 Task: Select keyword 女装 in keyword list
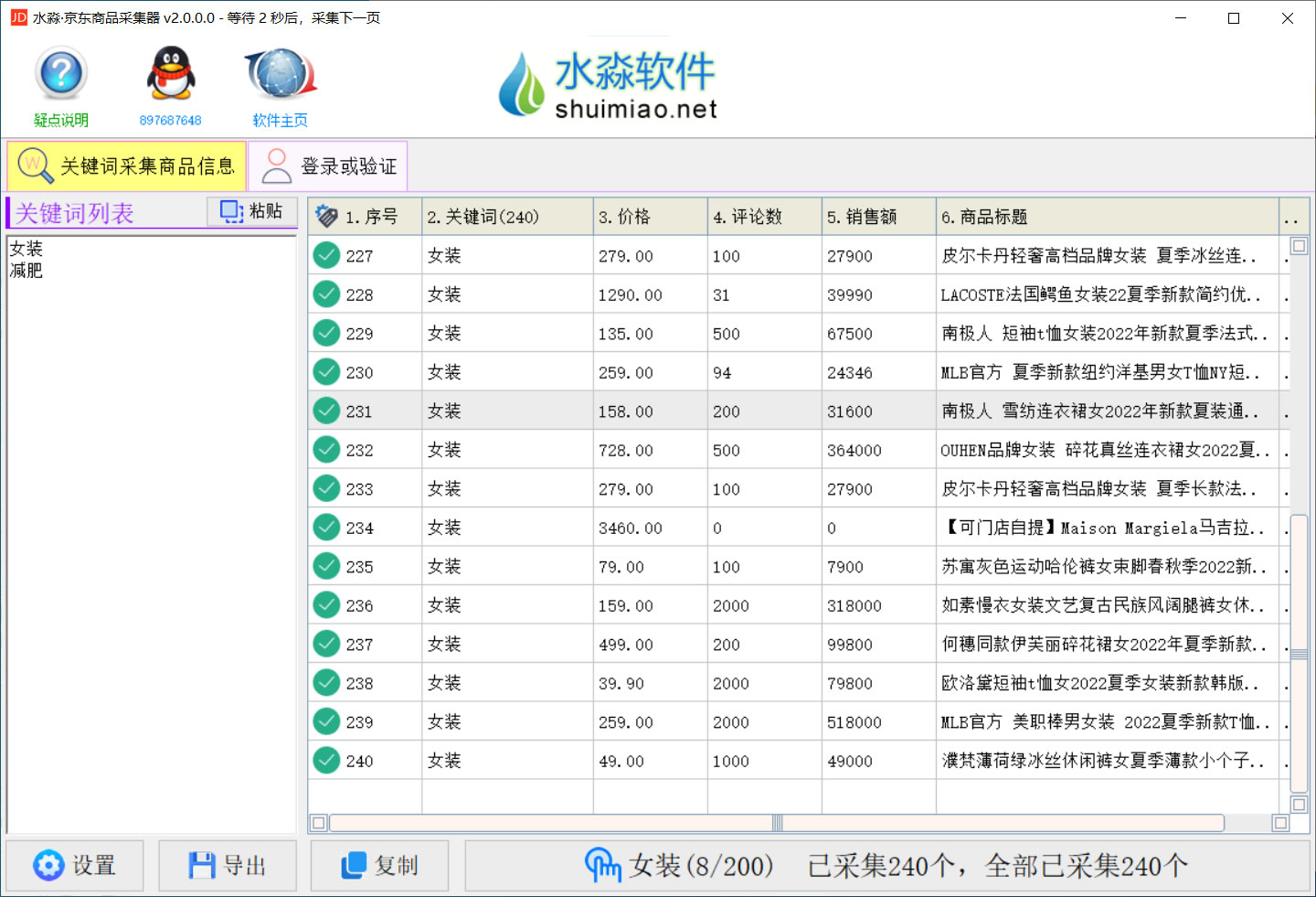point(27,249)
